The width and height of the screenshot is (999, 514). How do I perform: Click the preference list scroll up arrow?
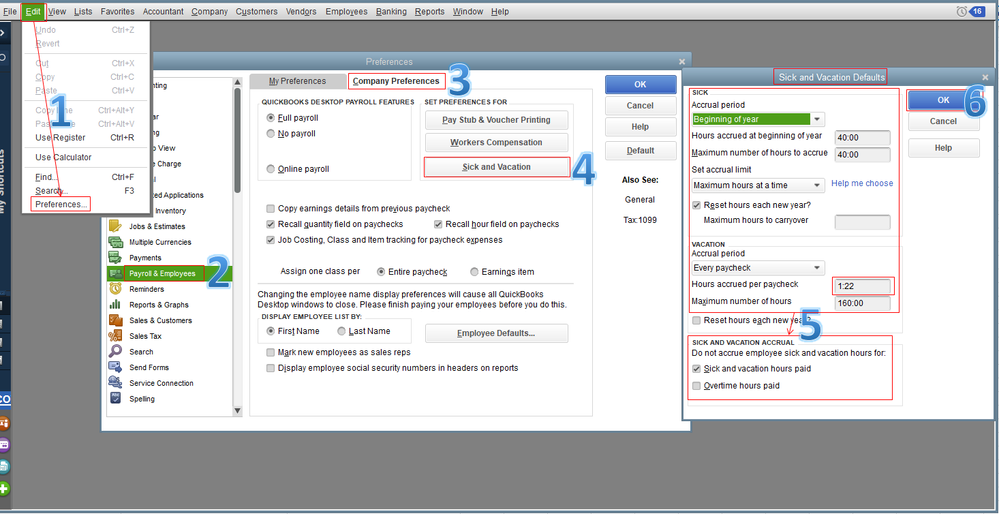[238, 82]
